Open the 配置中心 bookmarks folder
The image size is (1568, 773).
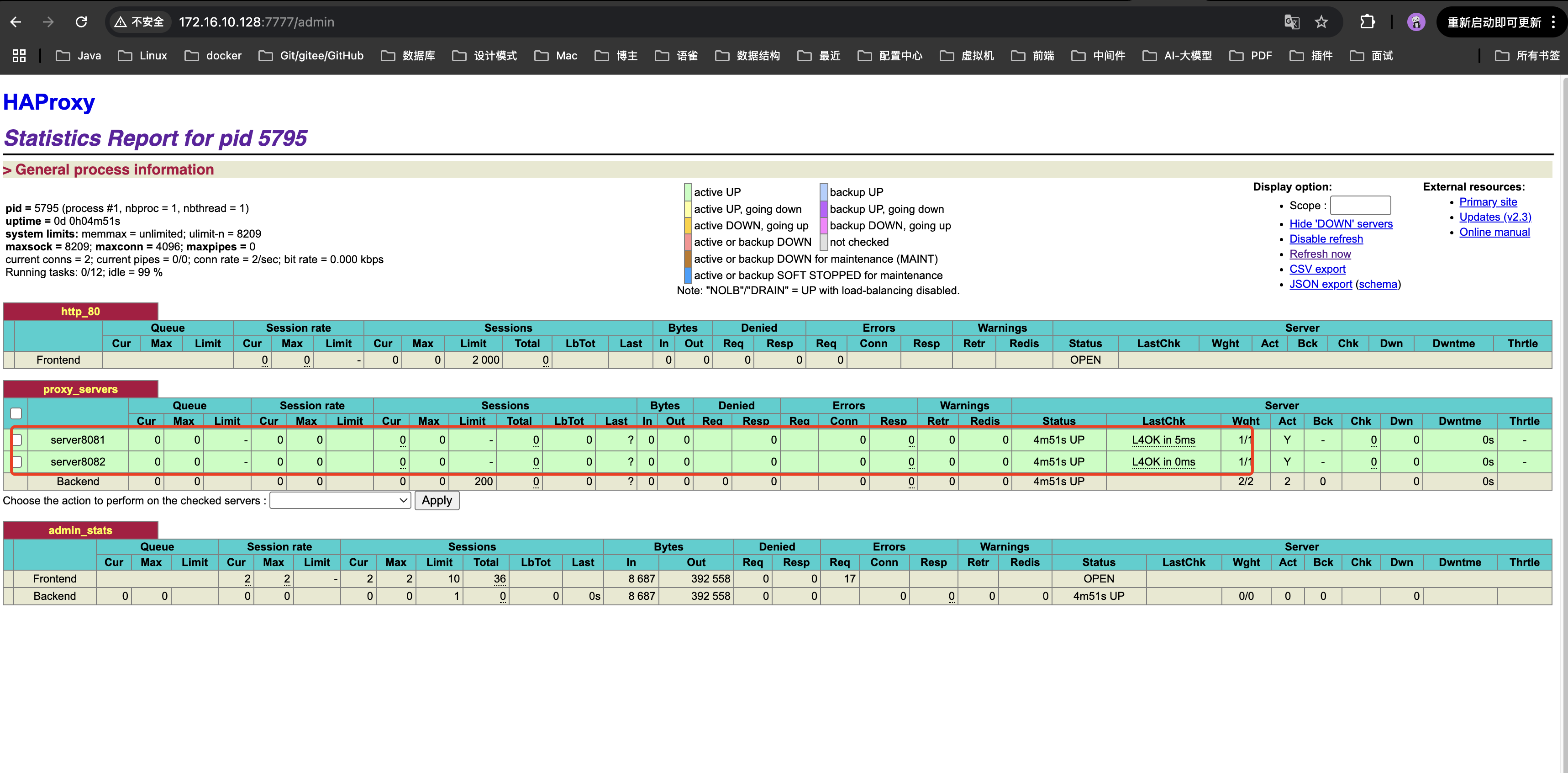(x=890, y=55)
